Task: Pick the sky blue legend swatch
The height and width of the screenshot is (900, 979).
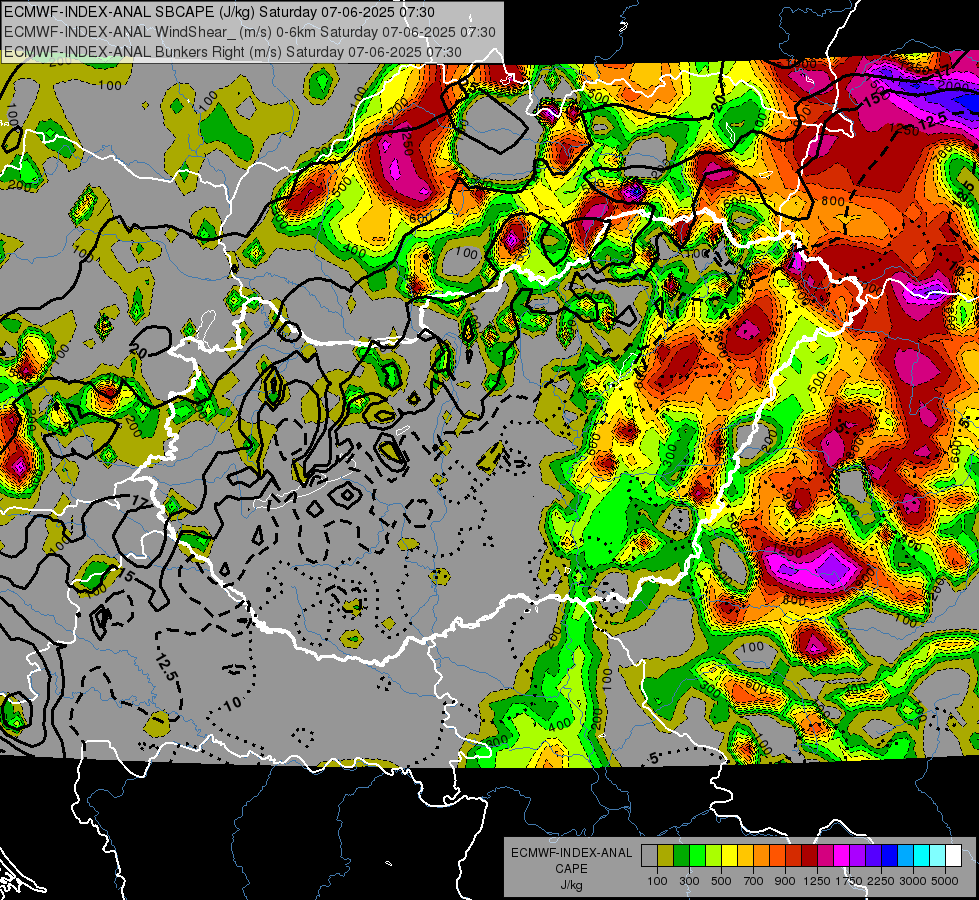Action: (x=905, y=856)
